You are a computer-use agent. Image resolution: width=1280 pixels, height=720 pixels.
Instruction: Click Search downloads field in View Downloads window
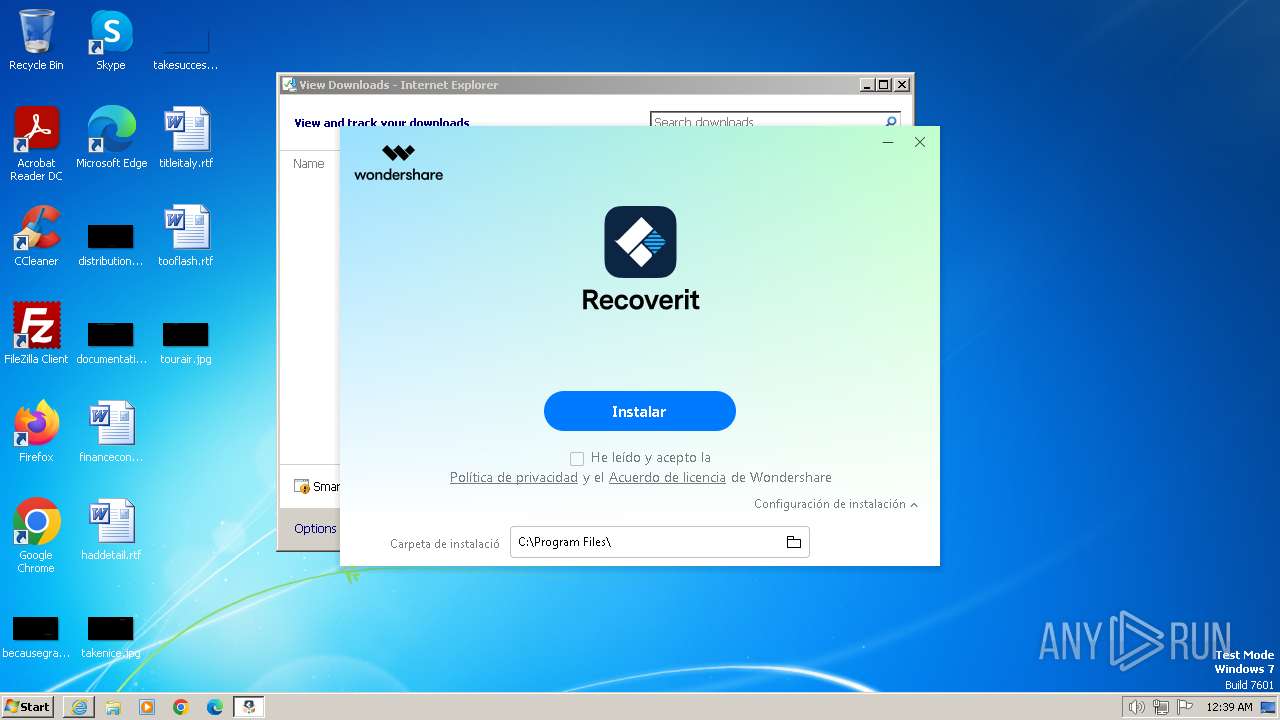(x=765, y=122)
